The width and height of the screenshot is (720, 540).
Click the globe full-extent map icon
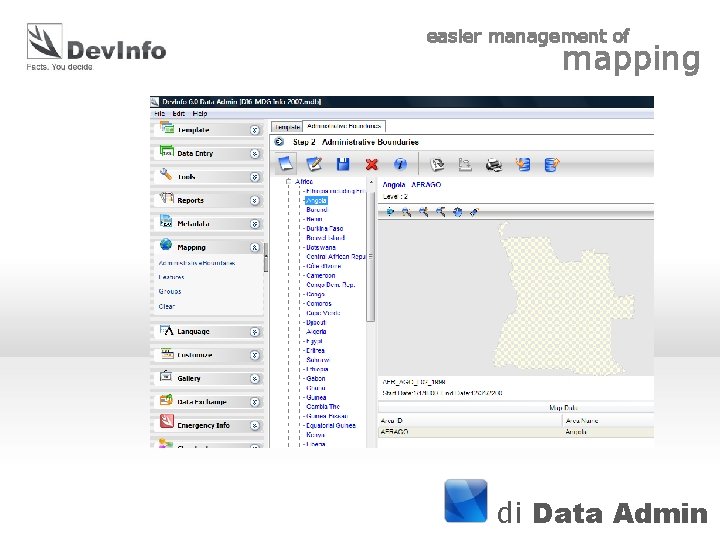pos(457,212)
